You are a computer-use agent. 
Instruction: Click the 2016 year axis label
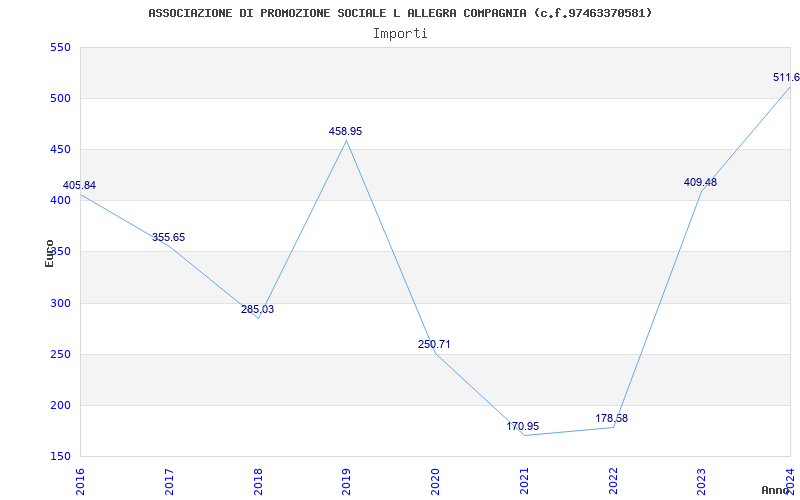pyautogui.click(x=80, y=481)
